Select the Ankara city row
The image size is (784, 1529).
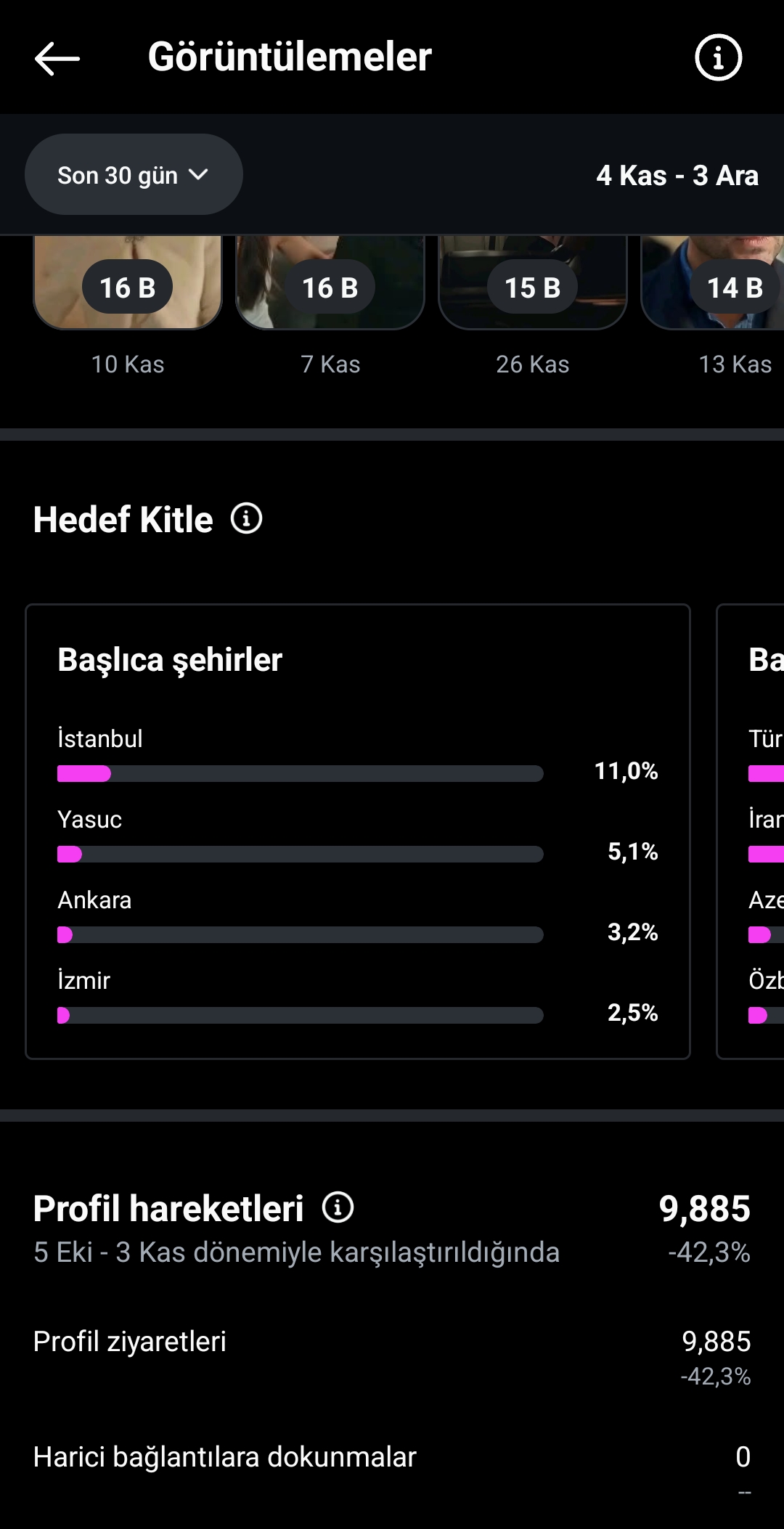[x=358, y=916]
